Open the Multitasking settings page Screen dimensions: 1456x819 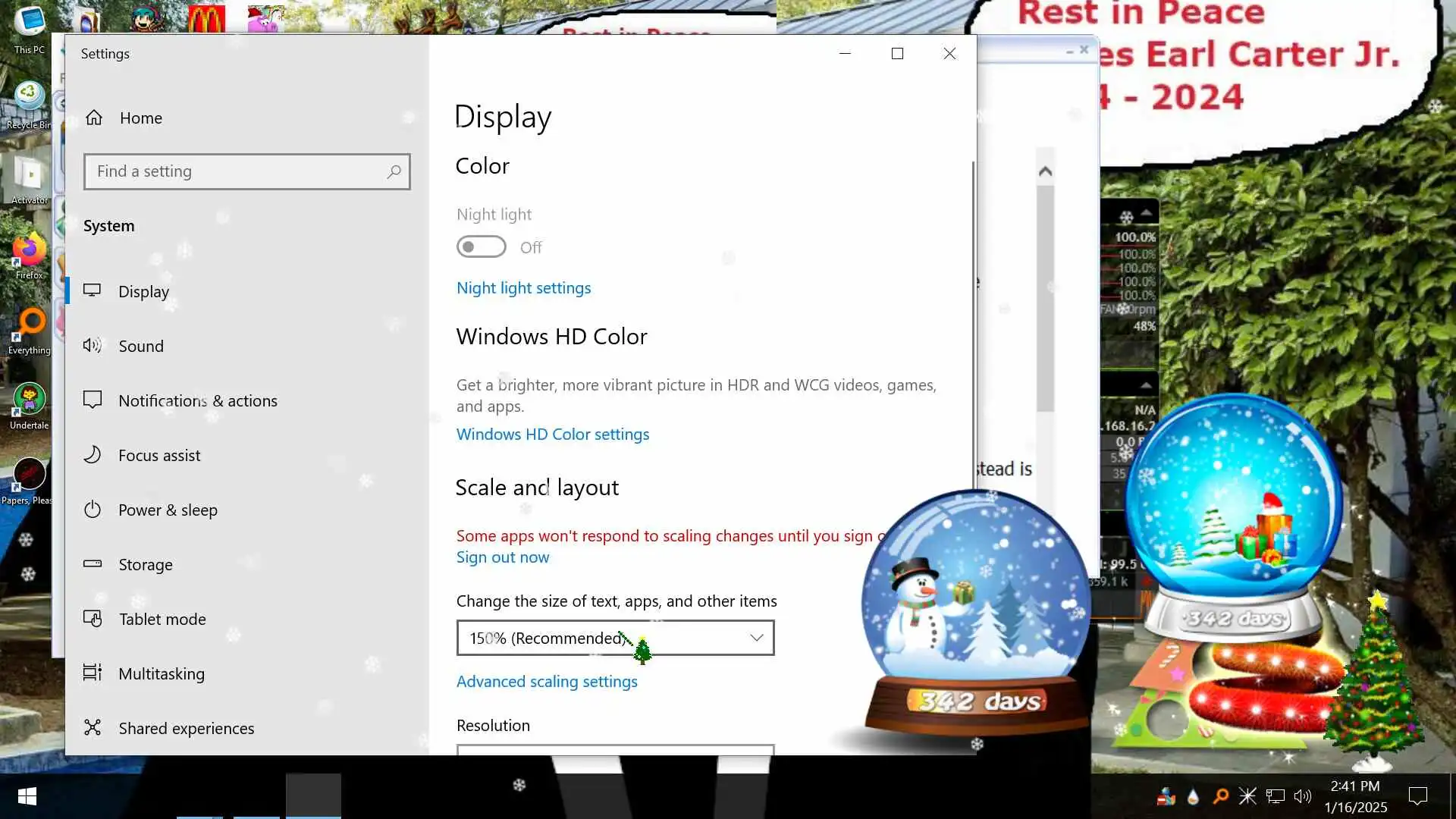click(162, 673)
